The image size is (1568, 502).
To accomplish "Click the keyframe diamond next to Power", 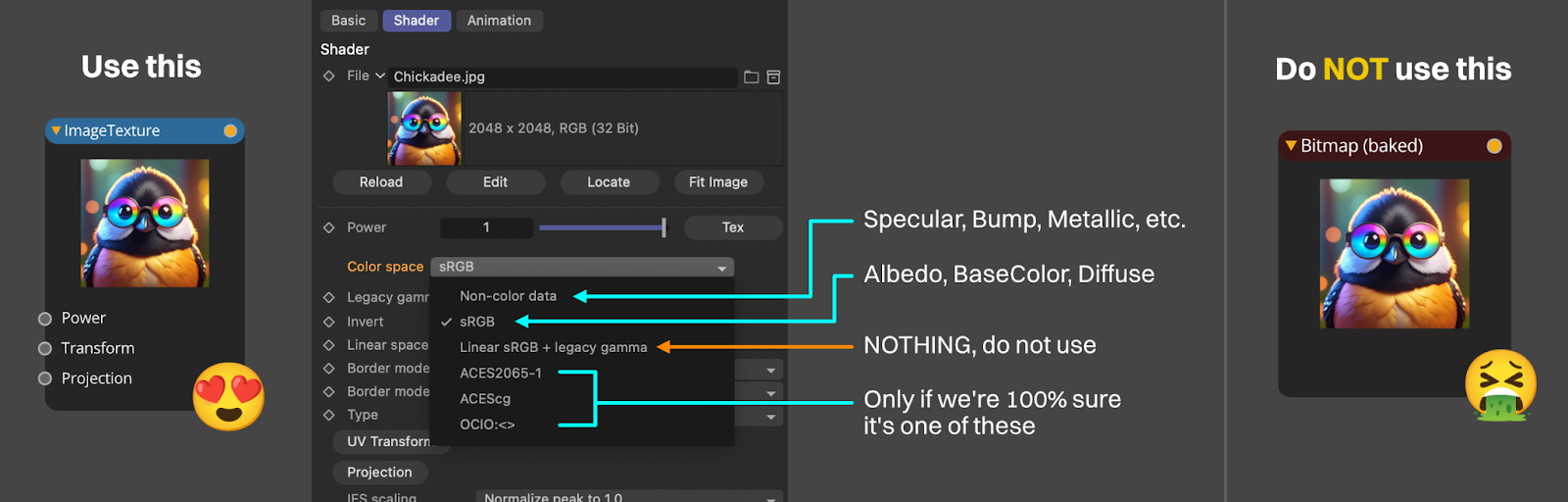I will click(x=329, y=227).
